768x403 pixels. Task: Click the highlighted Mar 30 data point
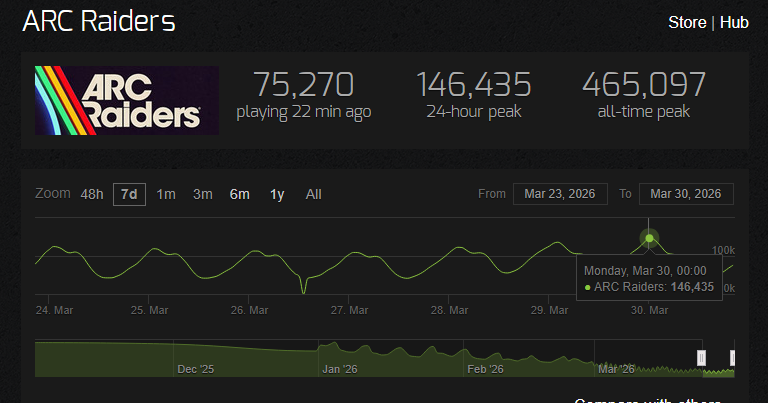click(650, 238)
